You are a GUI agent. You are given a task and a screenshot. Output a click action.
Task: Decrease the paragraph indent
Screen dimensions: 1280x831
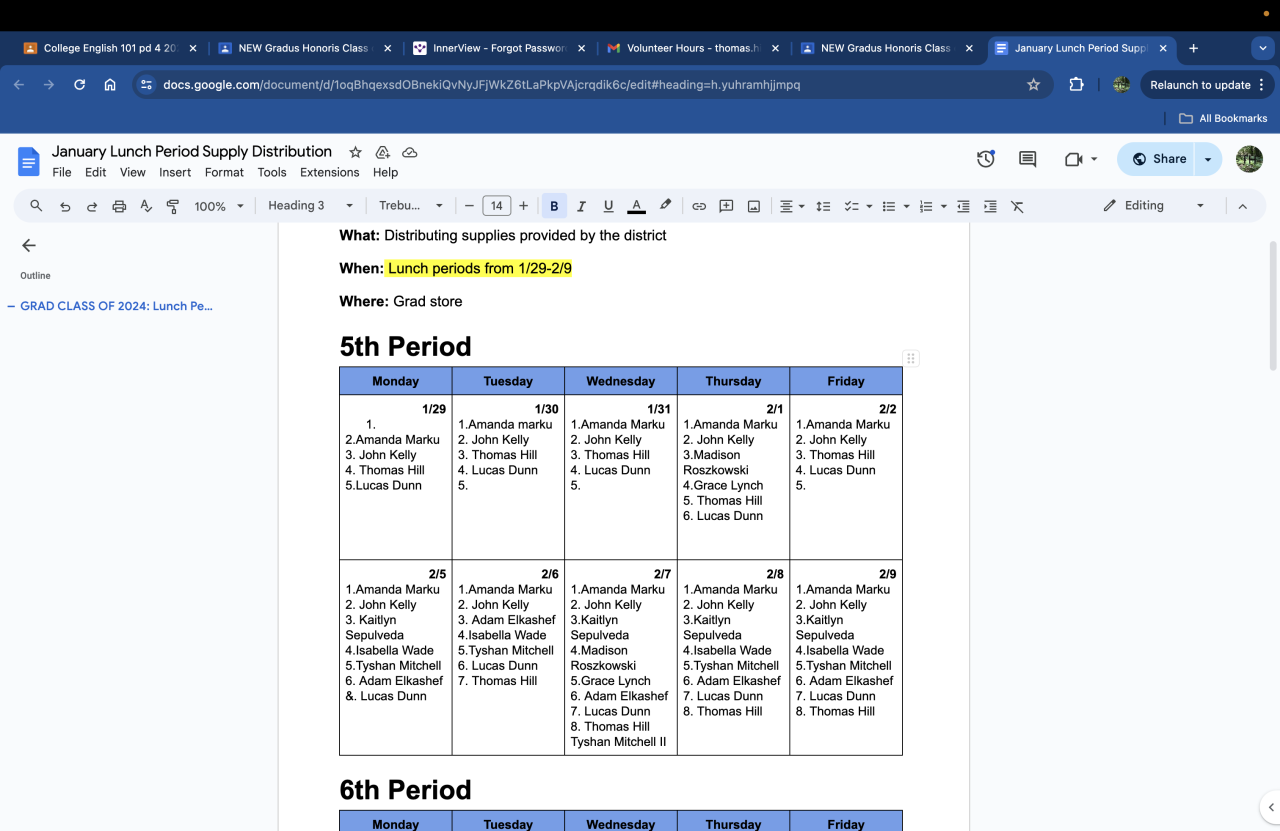click(963, 206)
